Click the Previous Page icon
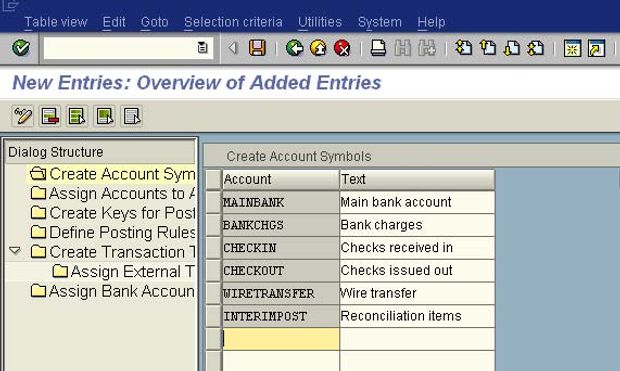620x371 pixels. [x=488, y=48]
